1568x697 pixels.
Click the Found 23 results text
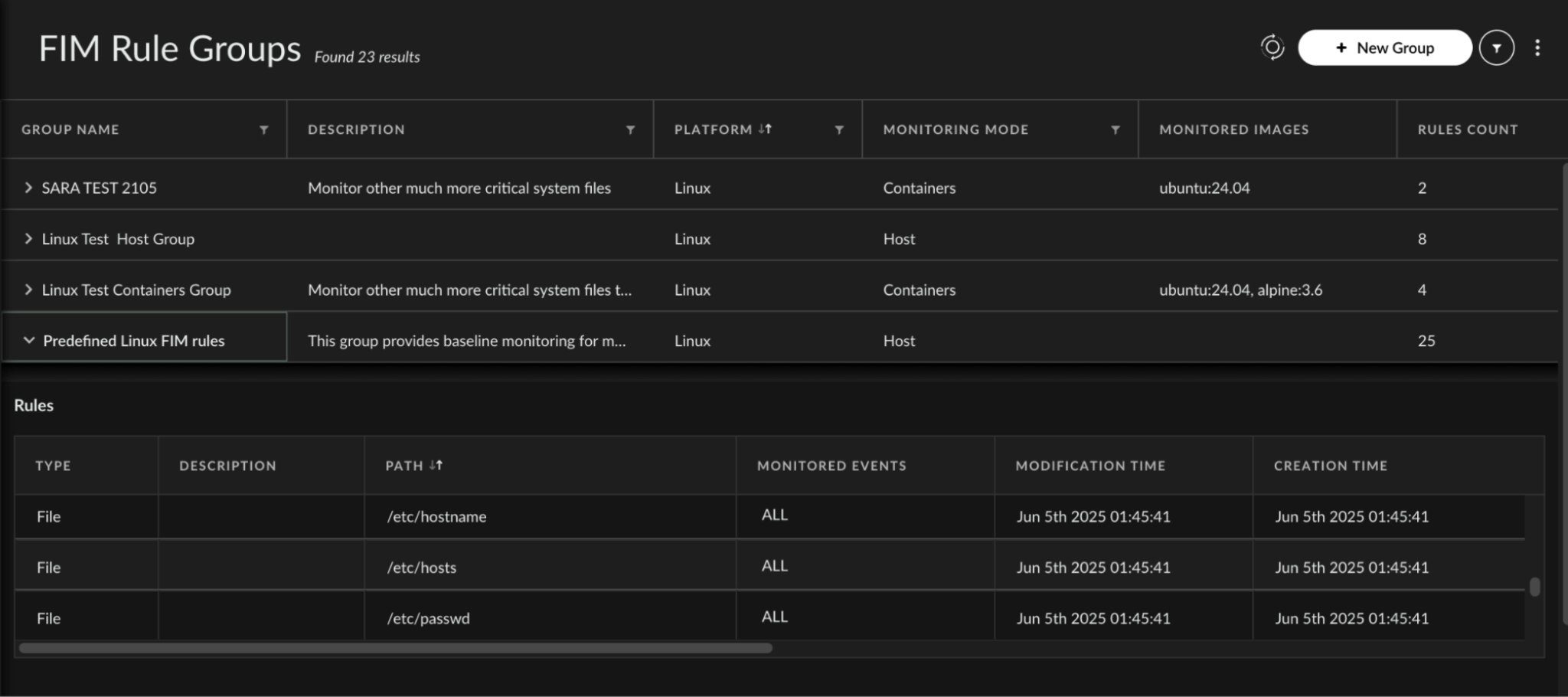(367, 57)
